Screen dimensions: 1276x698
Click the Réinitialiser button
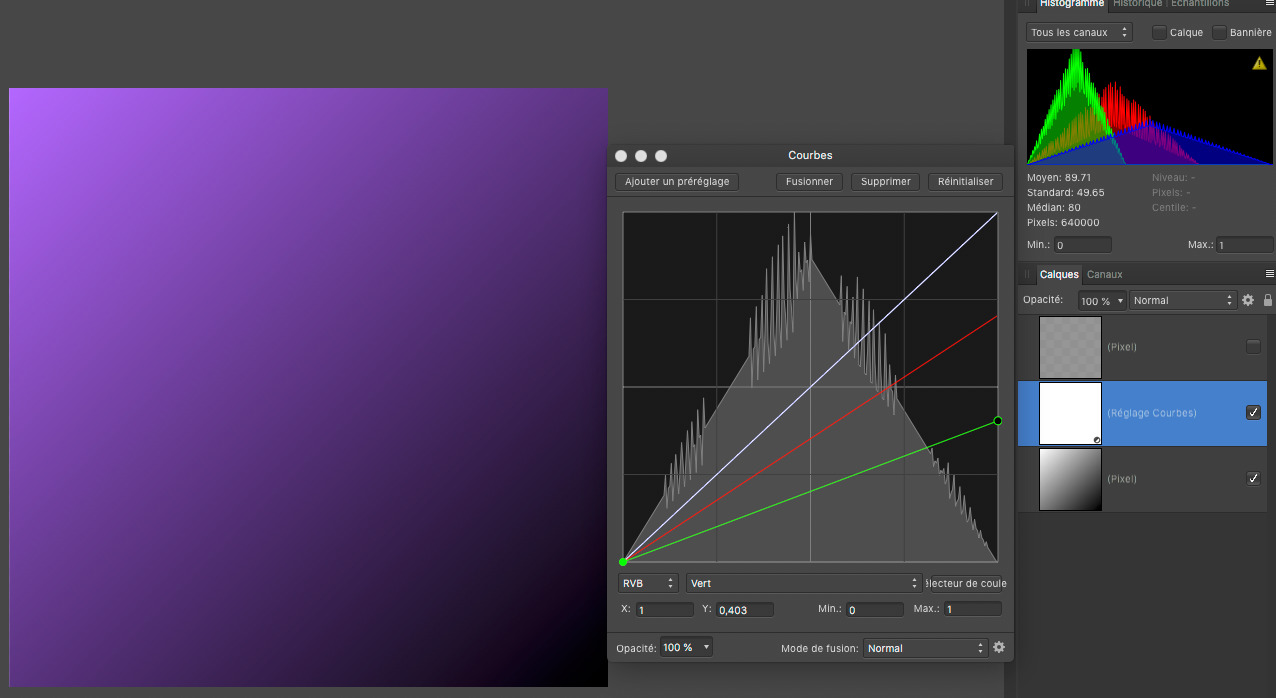[x=965, y=182]
